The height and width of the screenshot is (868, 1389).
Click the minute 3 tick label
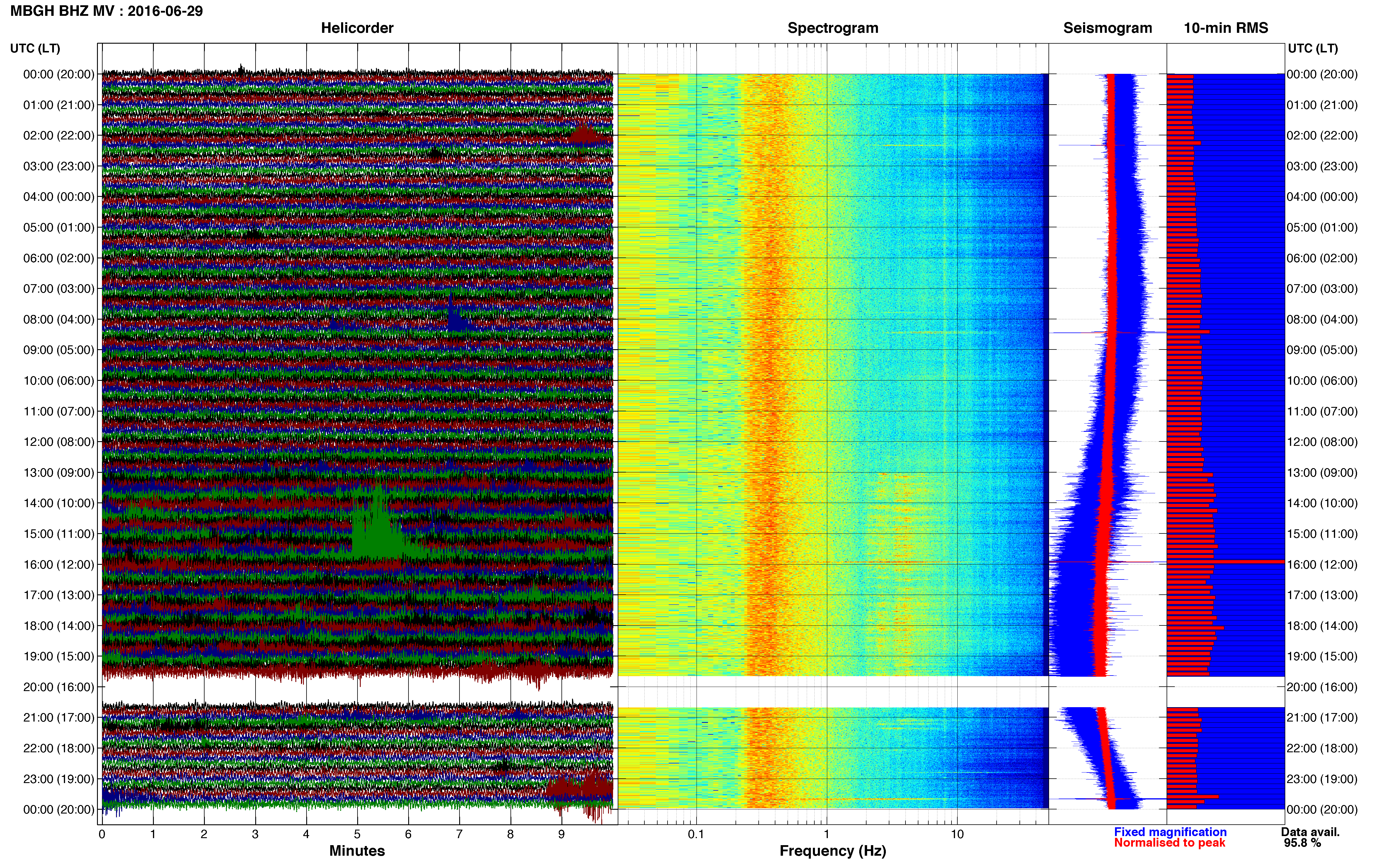255,834
